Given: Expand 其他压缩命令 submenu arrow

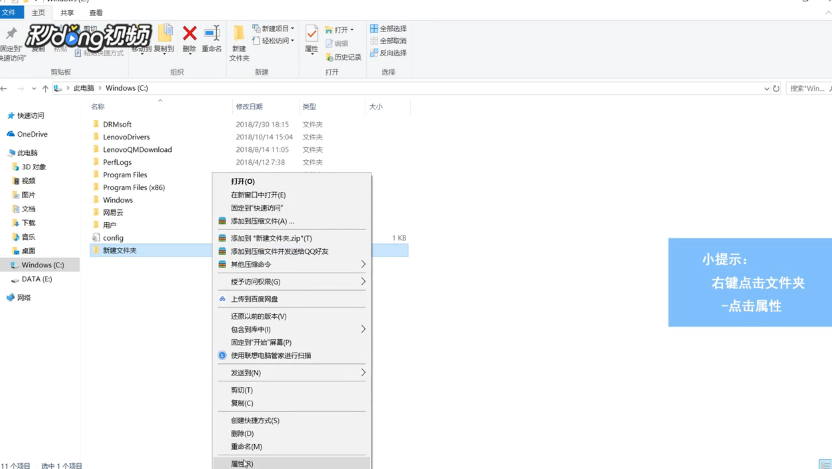Looking at the screenshot, I should [363, 264].
